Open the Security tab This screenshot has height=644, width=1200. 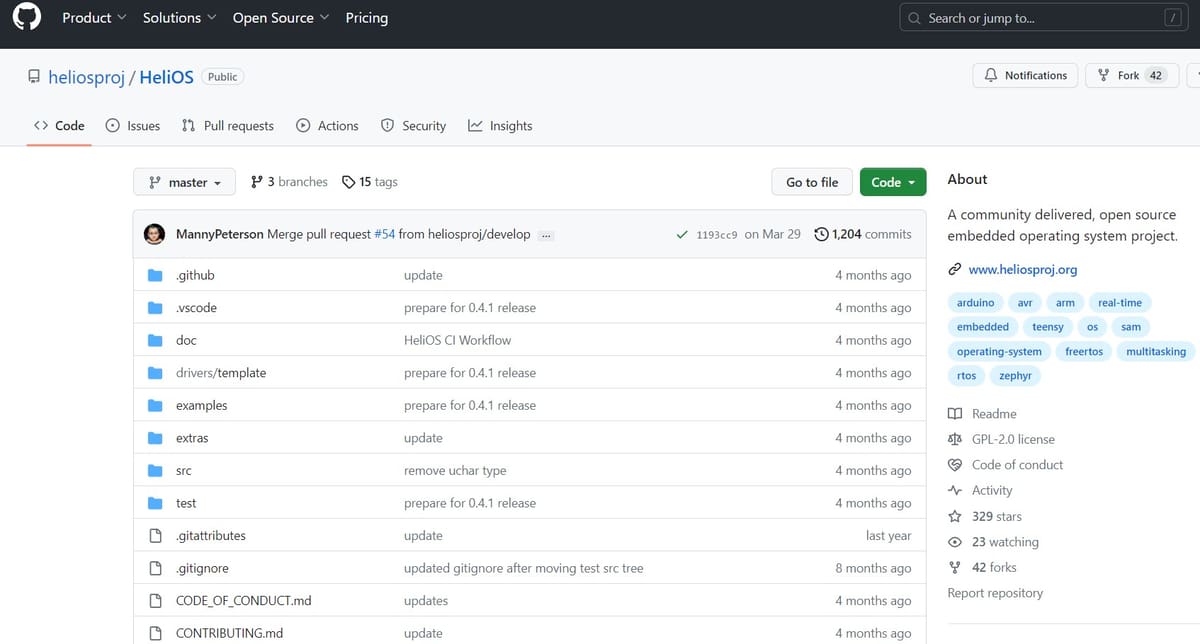[413, 126]
